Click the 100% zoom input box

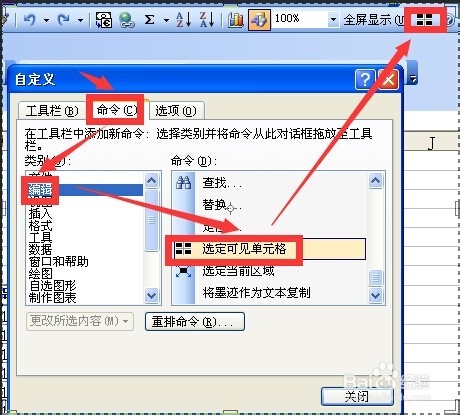tap(300, 18)
